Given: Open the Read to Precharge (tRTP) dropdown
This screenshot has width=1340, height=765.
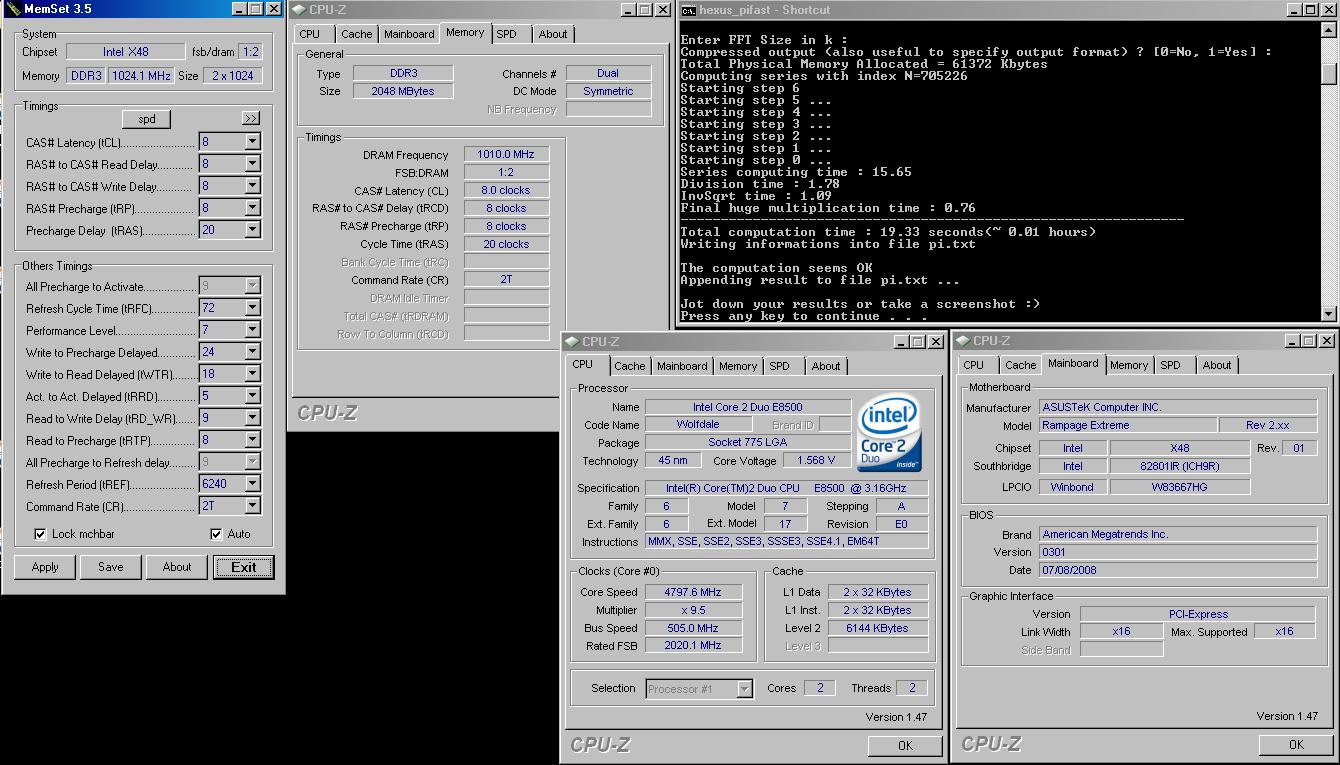Looking at the screenshot, I should (252, 440).
